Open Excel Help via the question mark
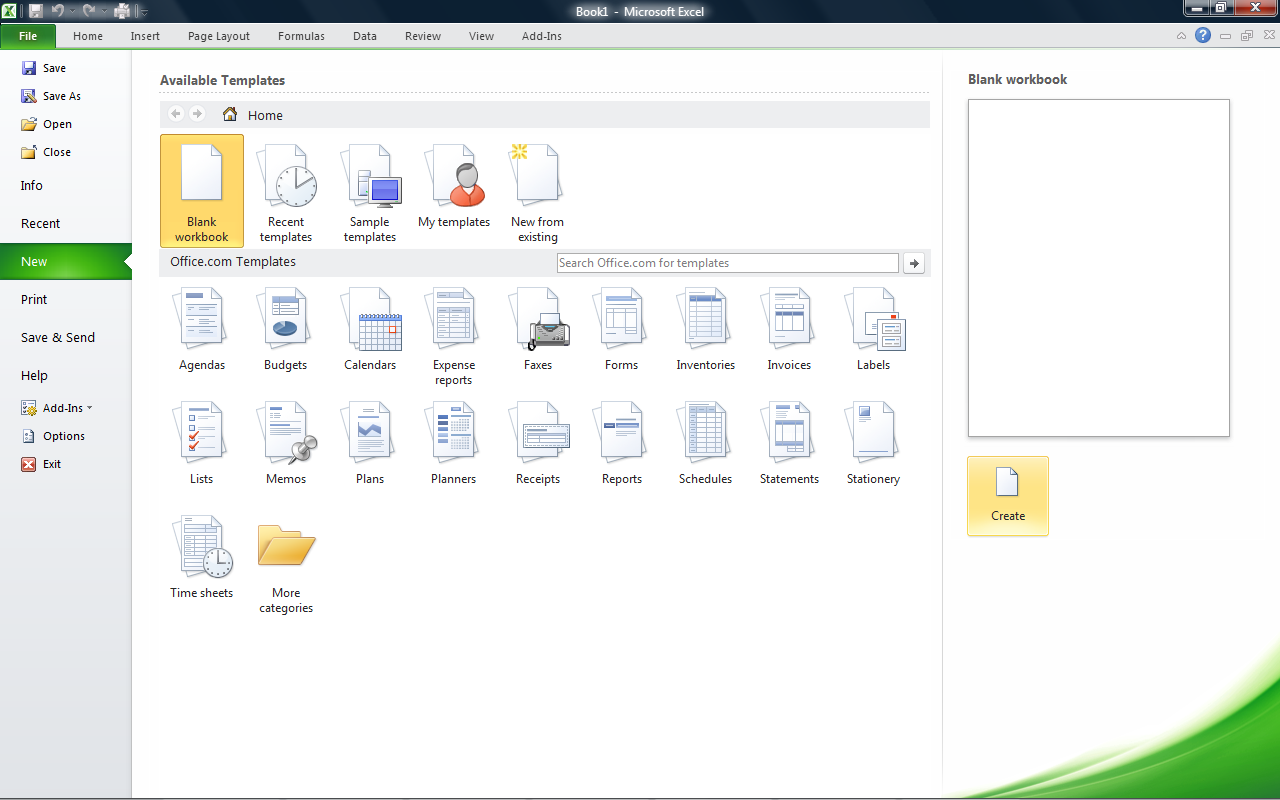Screen dimensions: 1280x800 click(x=1202, y=35)
